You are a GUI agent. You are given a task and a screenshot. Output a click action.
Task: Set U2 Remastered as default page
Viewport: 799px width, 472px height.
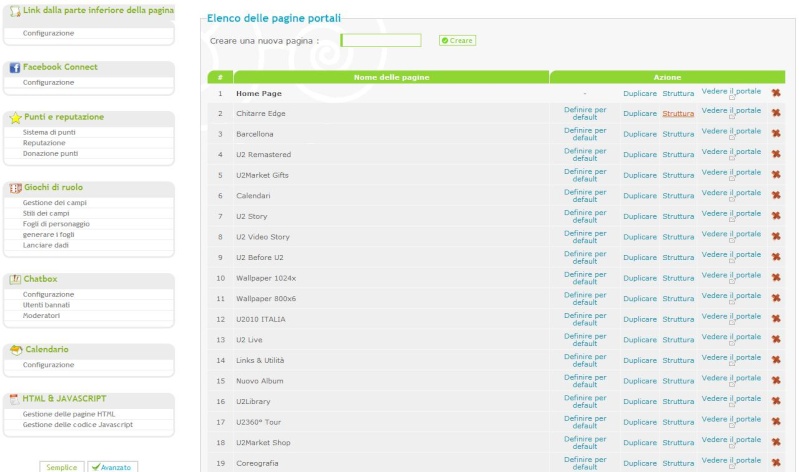(585, 154)
